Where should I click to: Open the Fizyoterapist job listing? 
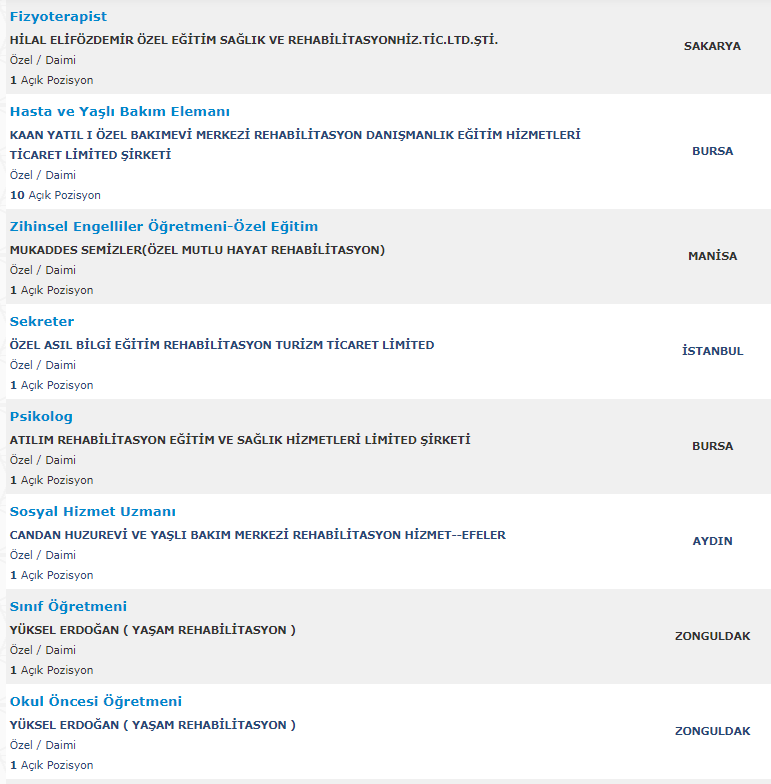(x=58, y=17)
